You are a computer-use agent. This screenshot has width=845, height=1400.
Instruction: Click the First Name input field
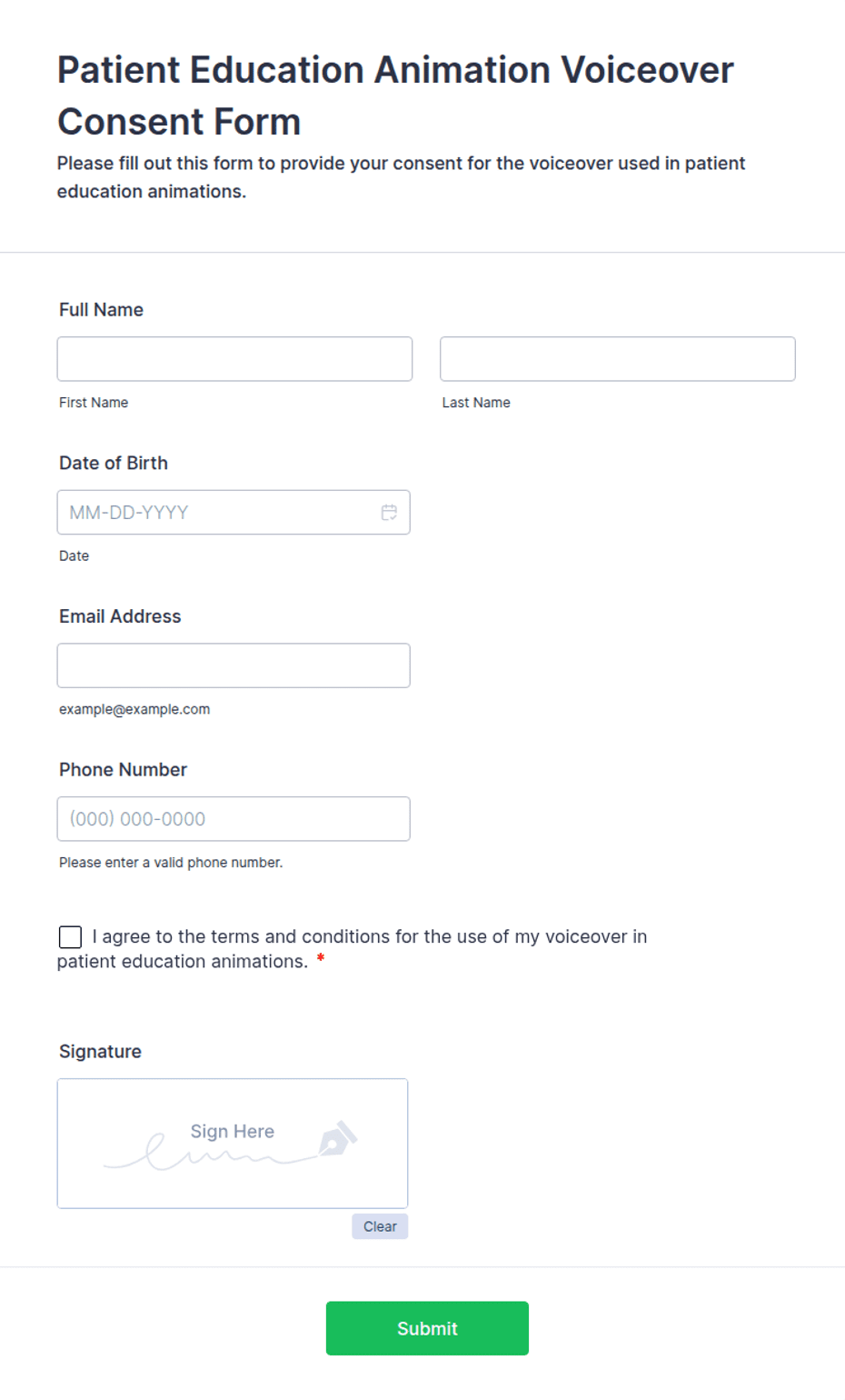(234, 359)
